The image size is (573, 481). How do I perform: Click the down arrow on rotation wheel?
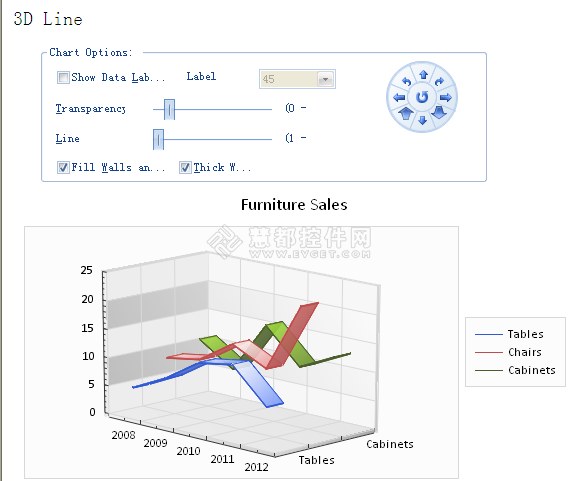point(423,120)
